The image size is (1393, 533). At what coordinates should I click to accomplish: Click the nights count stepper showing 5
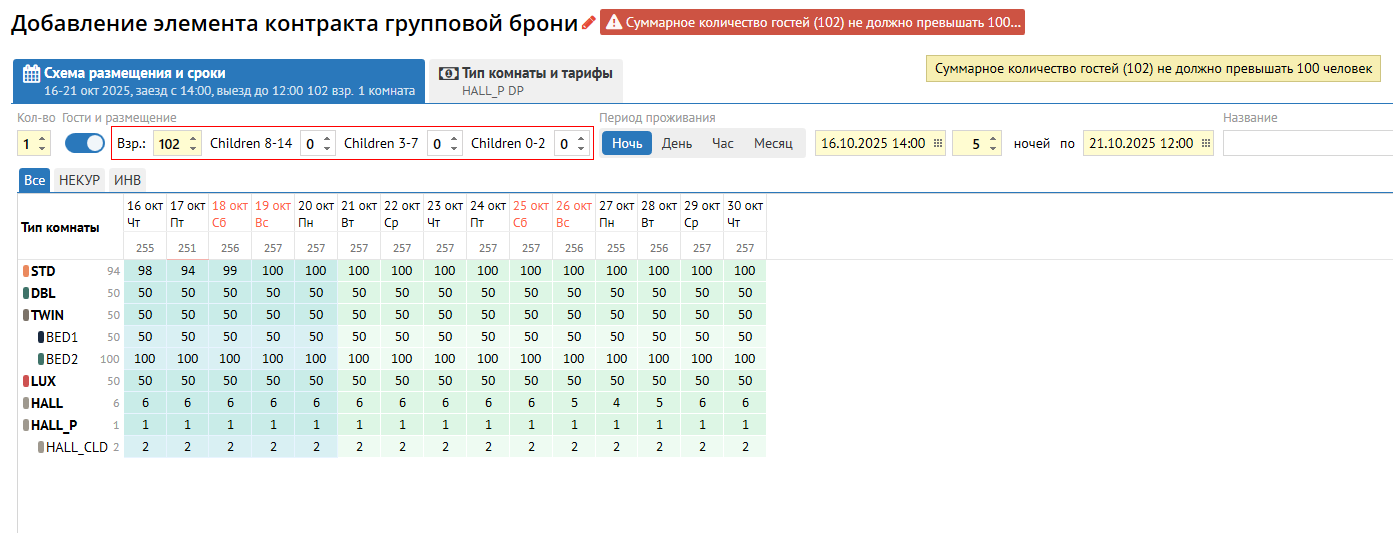pyautogui.click(x=977, y=143)
